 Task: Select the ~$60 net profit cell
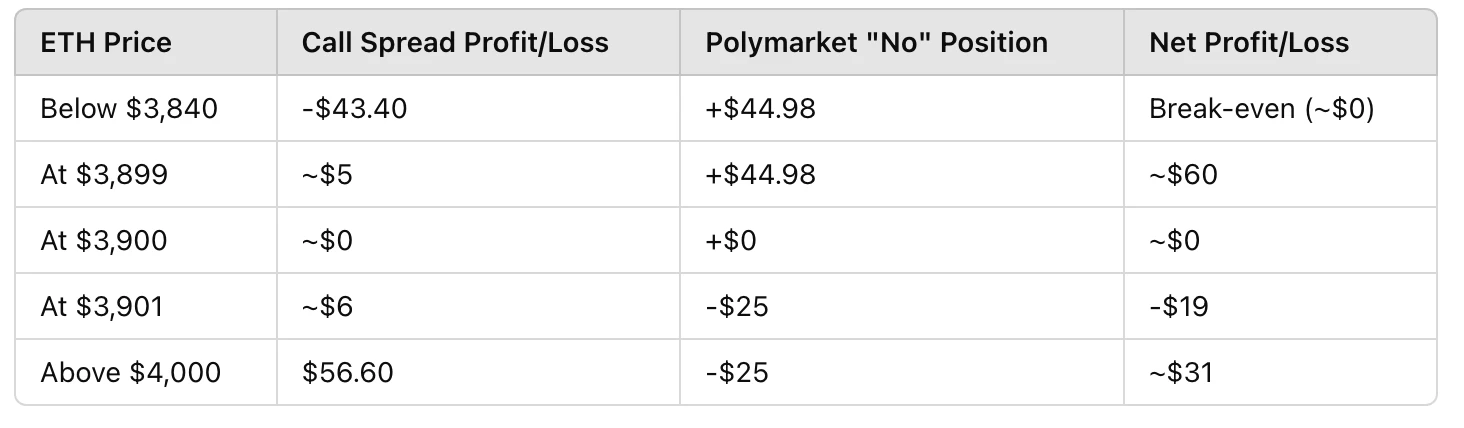pos(1184,174)
